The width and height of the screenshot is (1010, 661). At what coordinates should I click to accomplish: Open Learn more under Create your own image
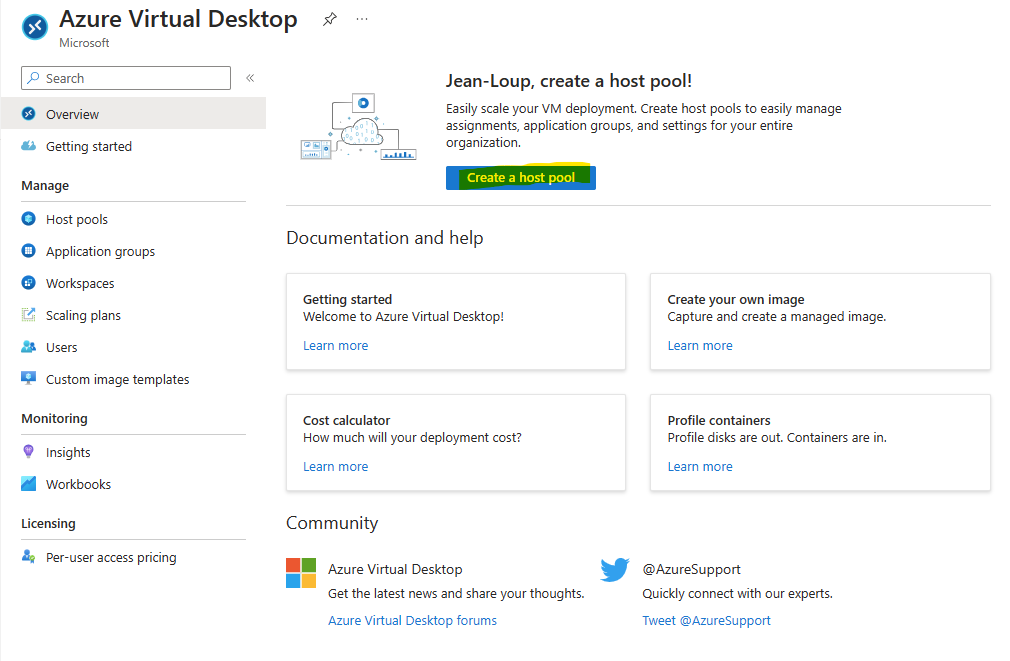point(700,345)
